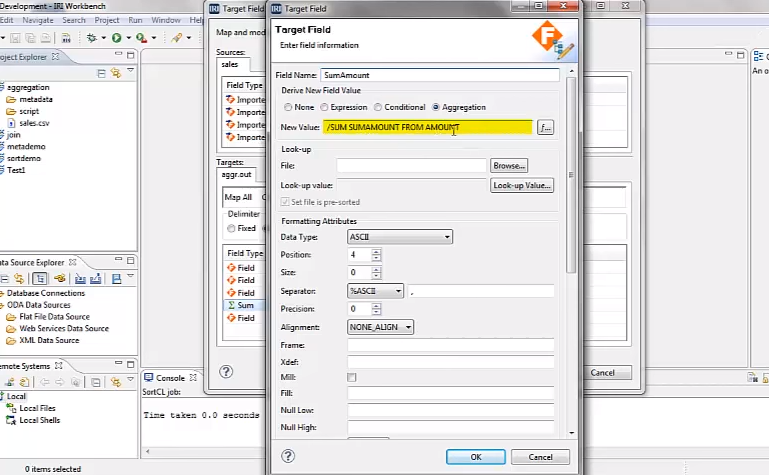Image resolution: width=769 pixels, height=475 pixels.
Task: Select the sales sources tab
Action: (x=230, y=64)
